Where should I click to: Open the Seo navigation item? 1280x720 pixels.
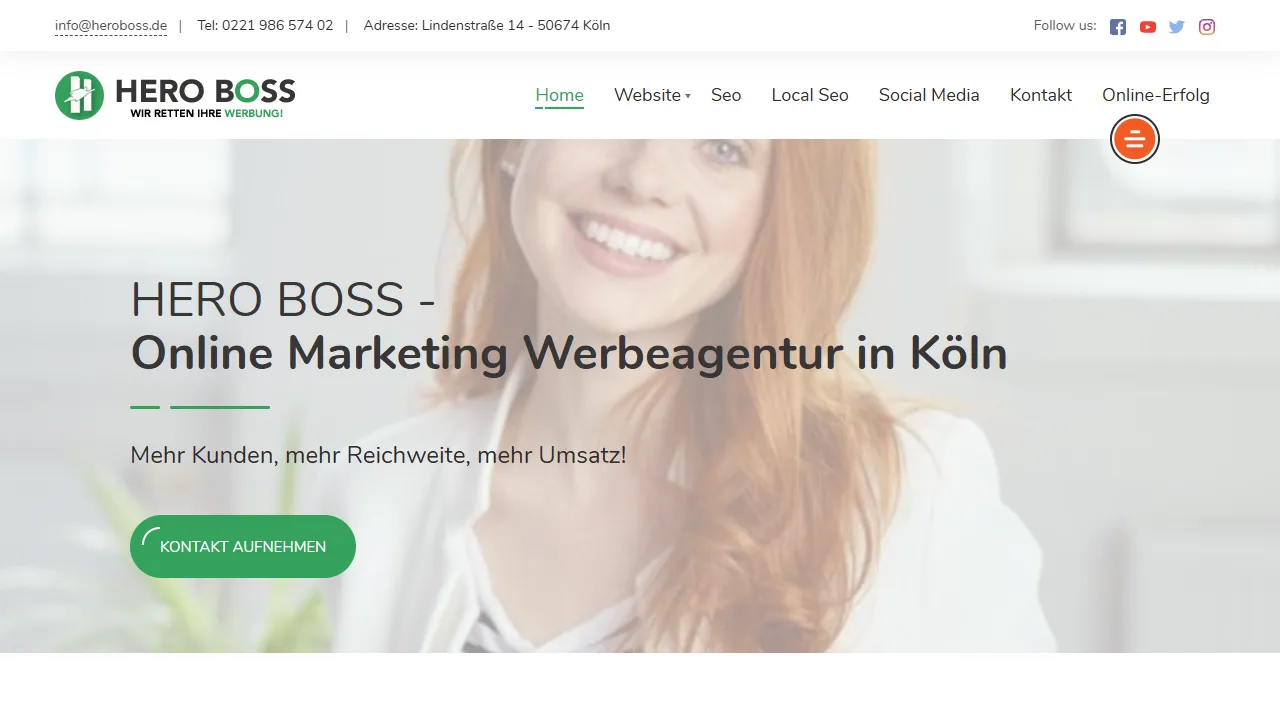click(x=726, y=95)
